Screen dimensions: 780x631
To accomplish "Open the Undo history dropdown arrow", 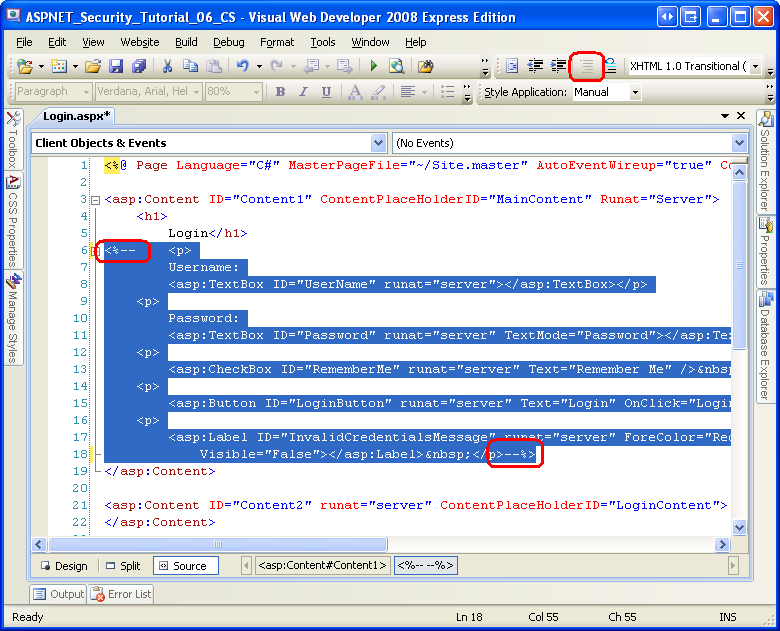I will (x=259, y=66).
